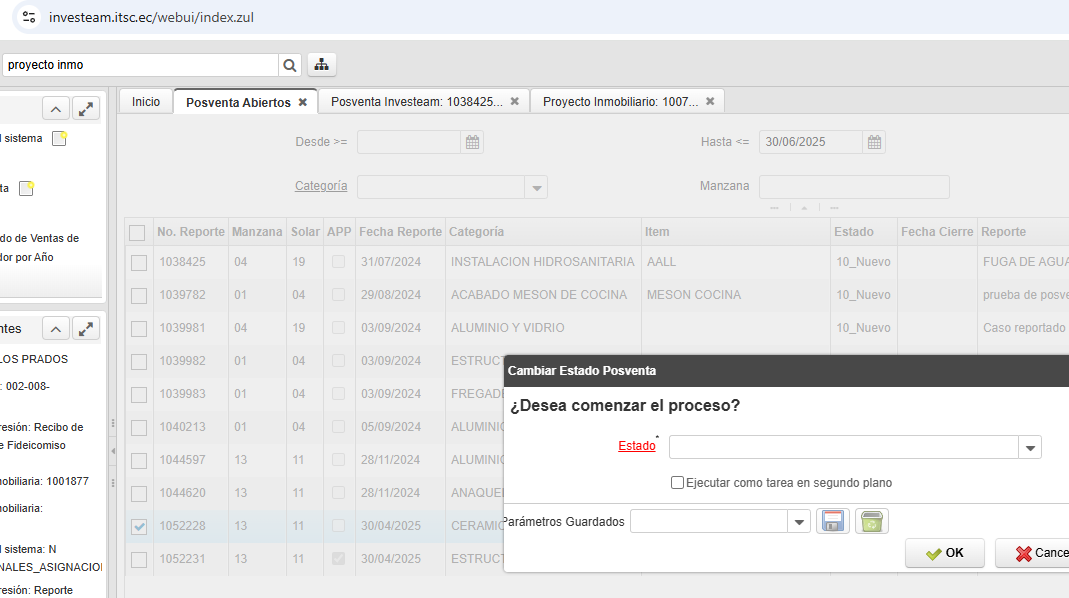Open the Parámetros Guardados dropdown
Image resolution: width=1069 pixels, height=598 pixels.
tap(799, 521)
